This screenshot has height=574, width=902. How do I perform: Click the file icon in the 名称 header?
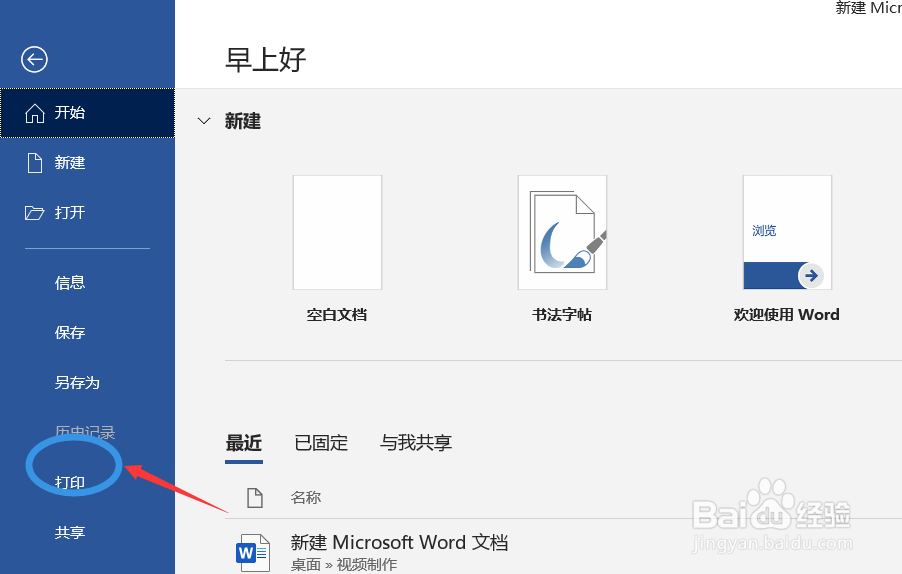[255, 498]
